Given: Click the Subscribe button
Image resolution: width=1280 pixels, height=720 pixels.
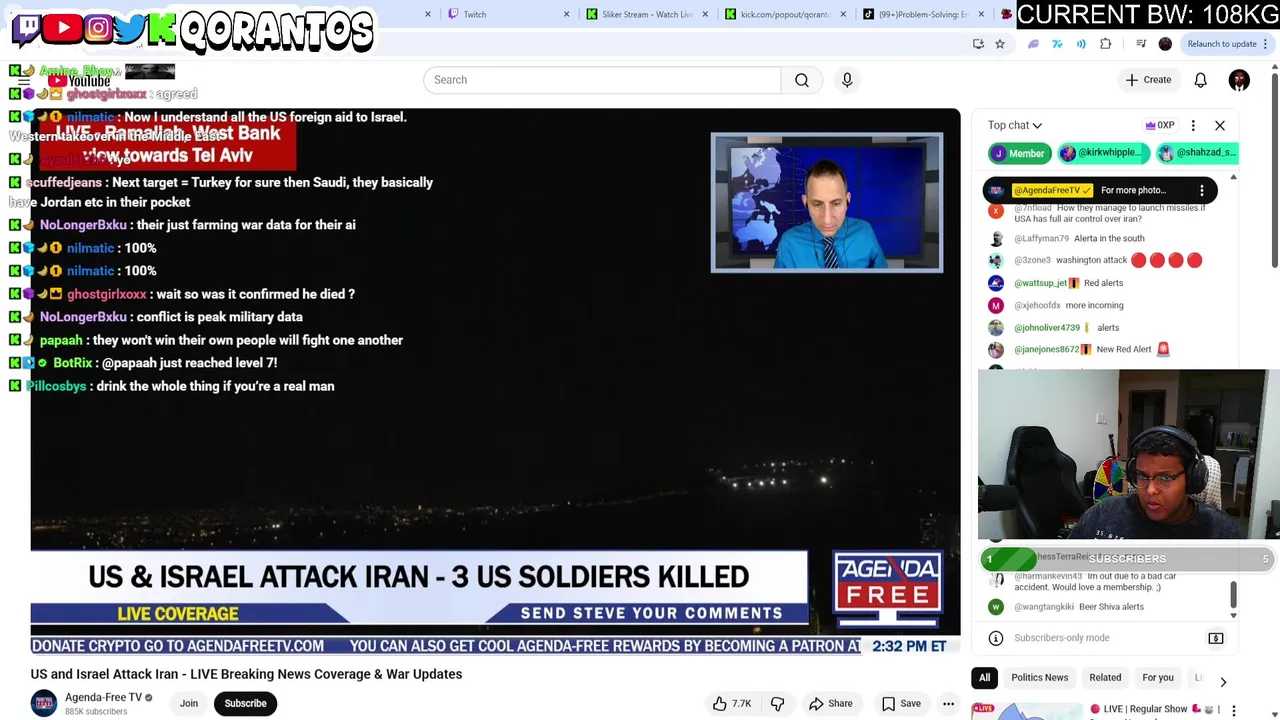Looking at the screenshot, I should coord(245,703).
